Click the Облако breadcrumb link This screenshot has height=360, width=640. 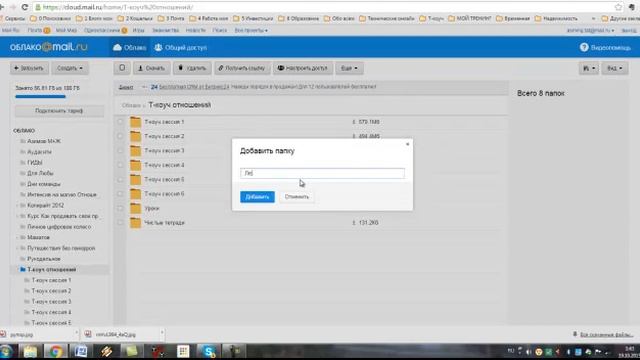[x=131, y=105]
